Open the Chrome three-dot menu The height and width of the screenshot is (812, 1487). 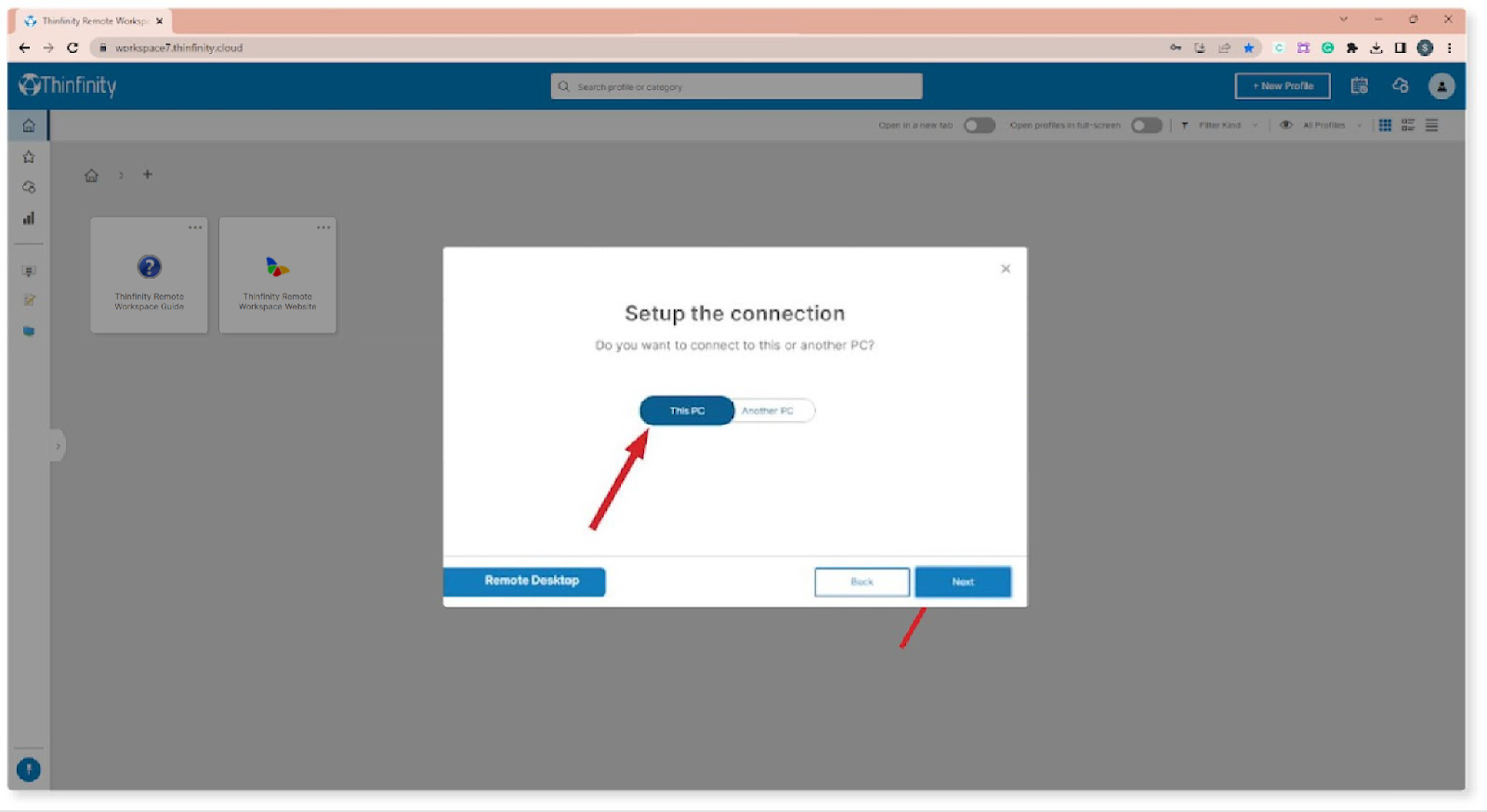point(1449,47)
